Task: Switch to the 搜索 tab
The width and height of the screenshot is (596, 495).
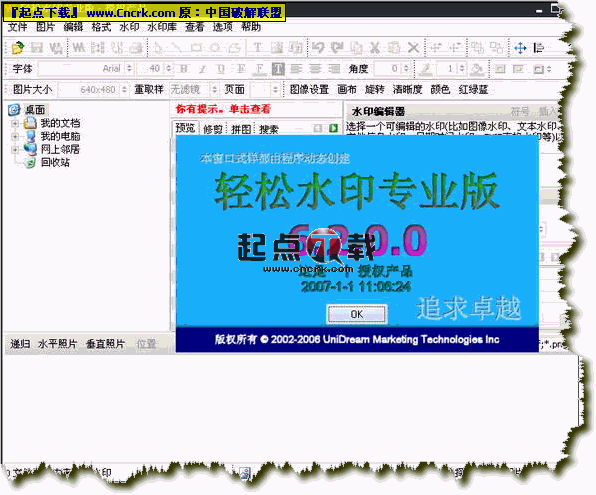Action: tap(269, 129)
